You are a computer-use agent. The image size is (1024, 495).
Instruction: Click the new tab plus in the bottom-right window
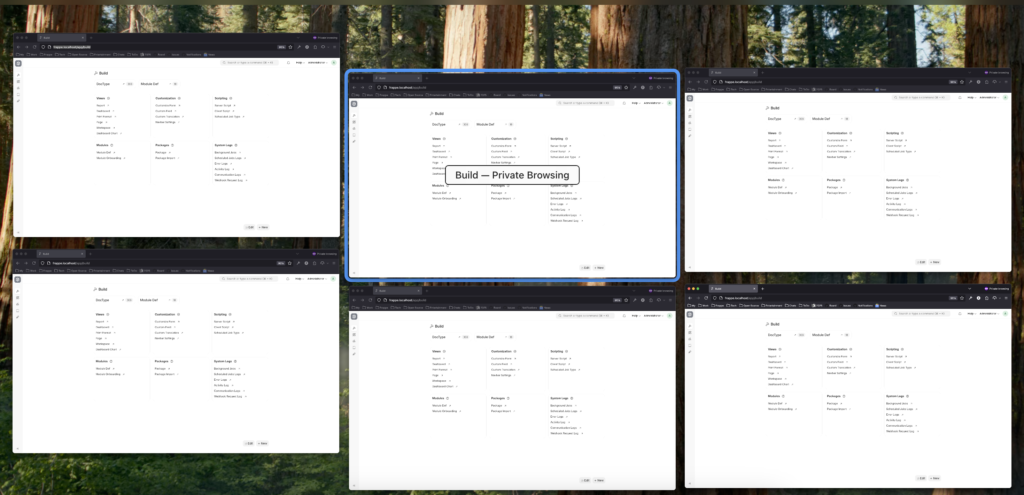(762, 288)
